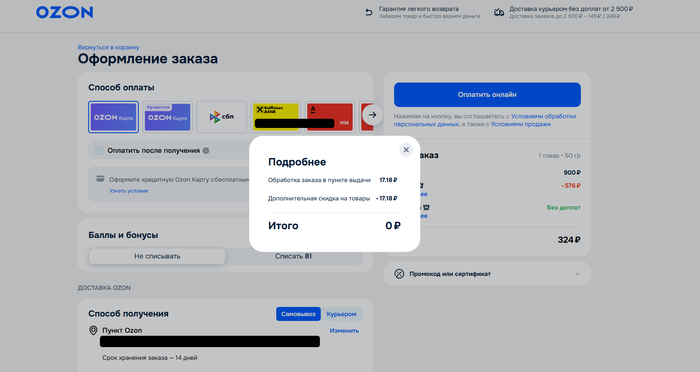Select the Raiffeisen Bank card
The height and width of the screenshot is (372, 700).
click(276, 117)
